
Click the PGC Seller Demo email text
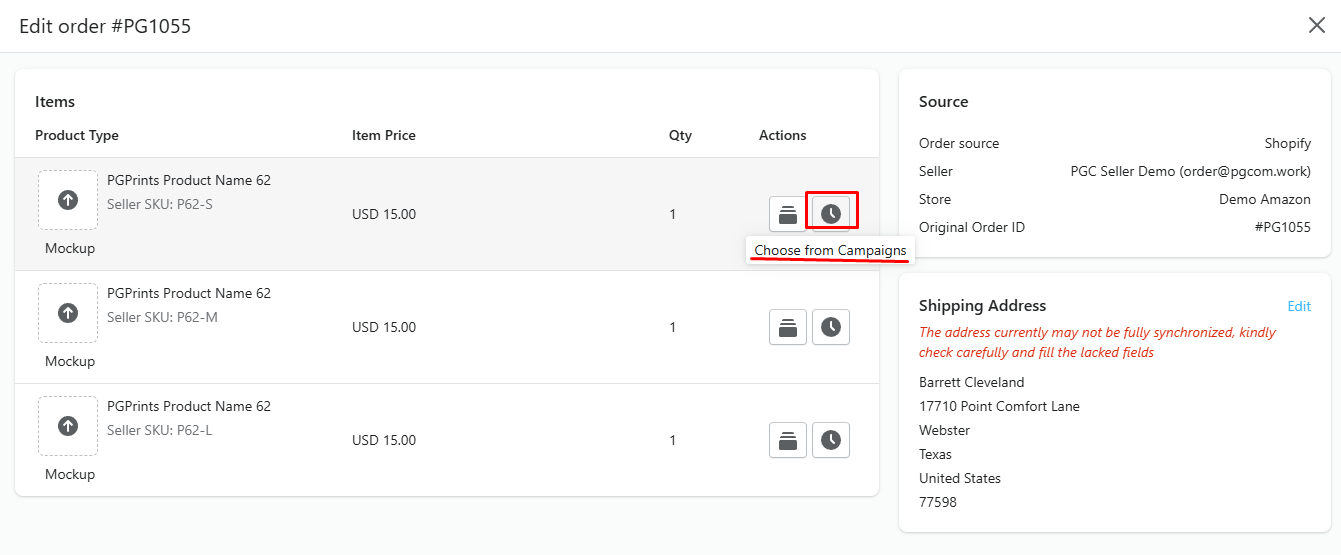[1190, 172]
